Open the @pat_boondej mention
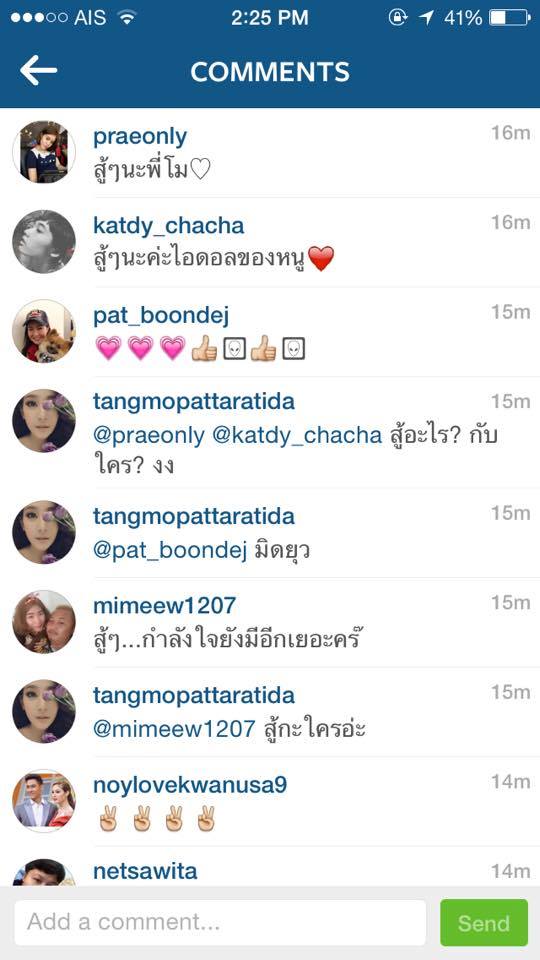The height and width of the screenshot is (960, 540). (170, 551)
